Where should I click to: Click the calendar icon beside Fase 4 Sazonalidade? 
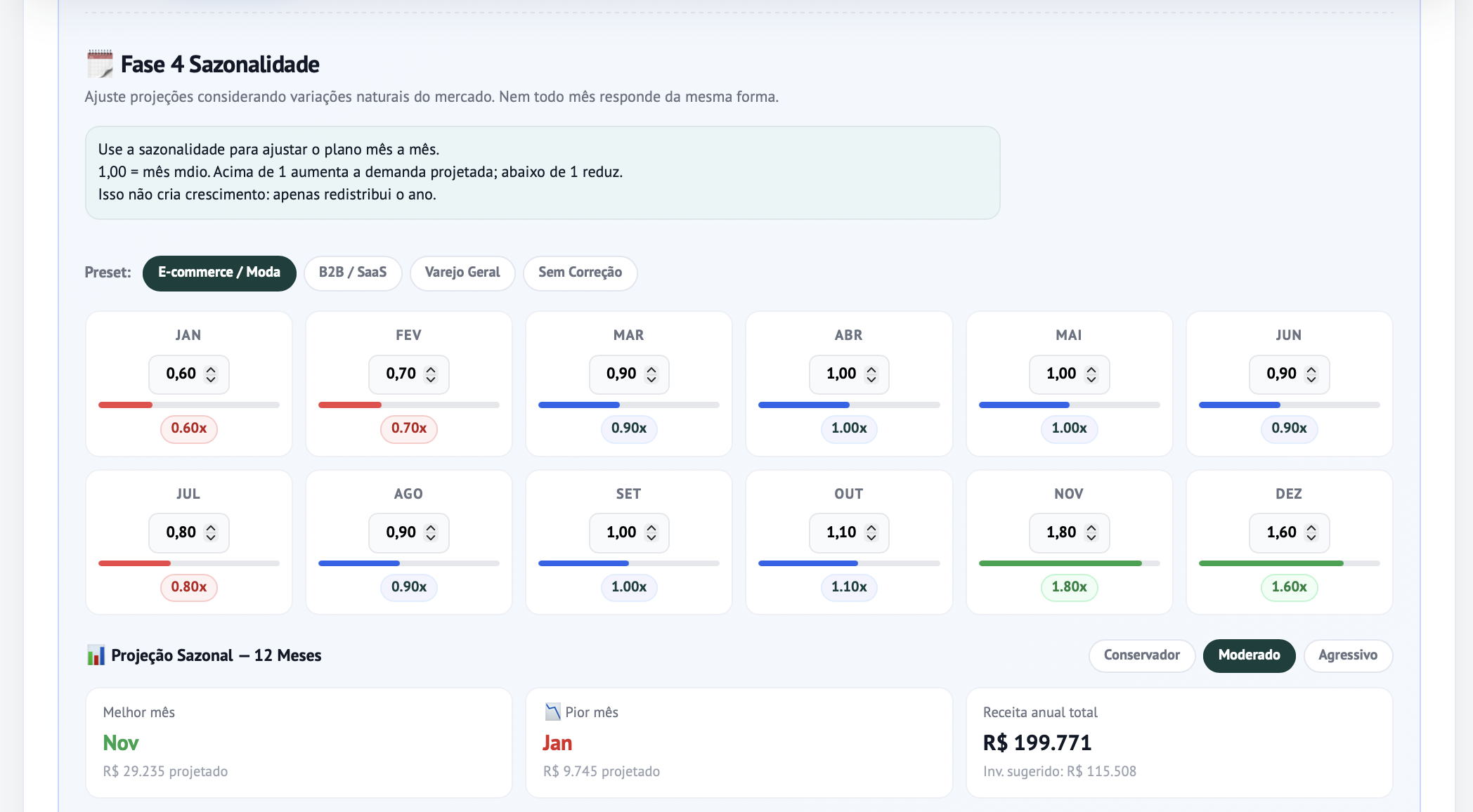pos(100,64)
